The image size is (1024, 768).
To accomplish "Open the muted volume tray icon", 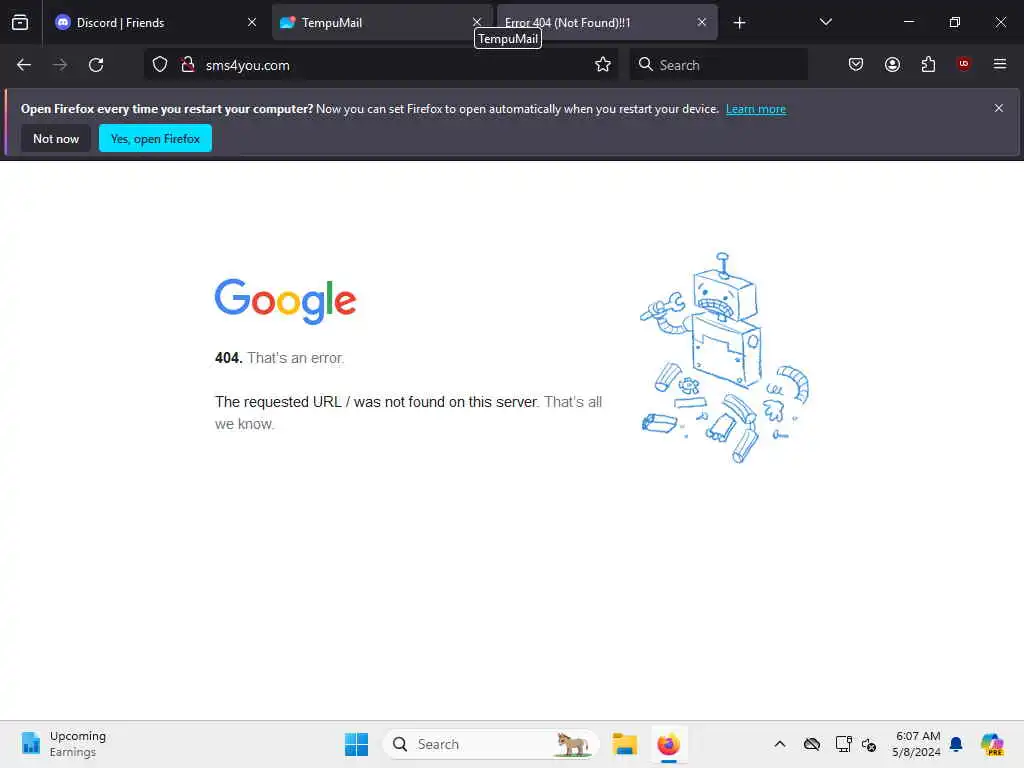I will [x=869, y=744].
